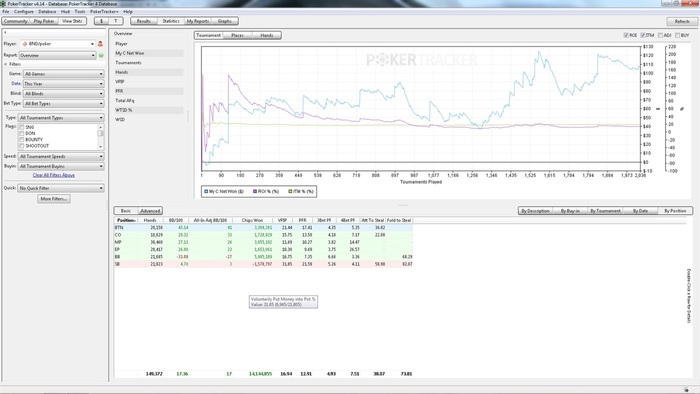This screenshot has height=394, width=700.
Task: Collapse the Filters section toggle
Action: pos(6,64)
